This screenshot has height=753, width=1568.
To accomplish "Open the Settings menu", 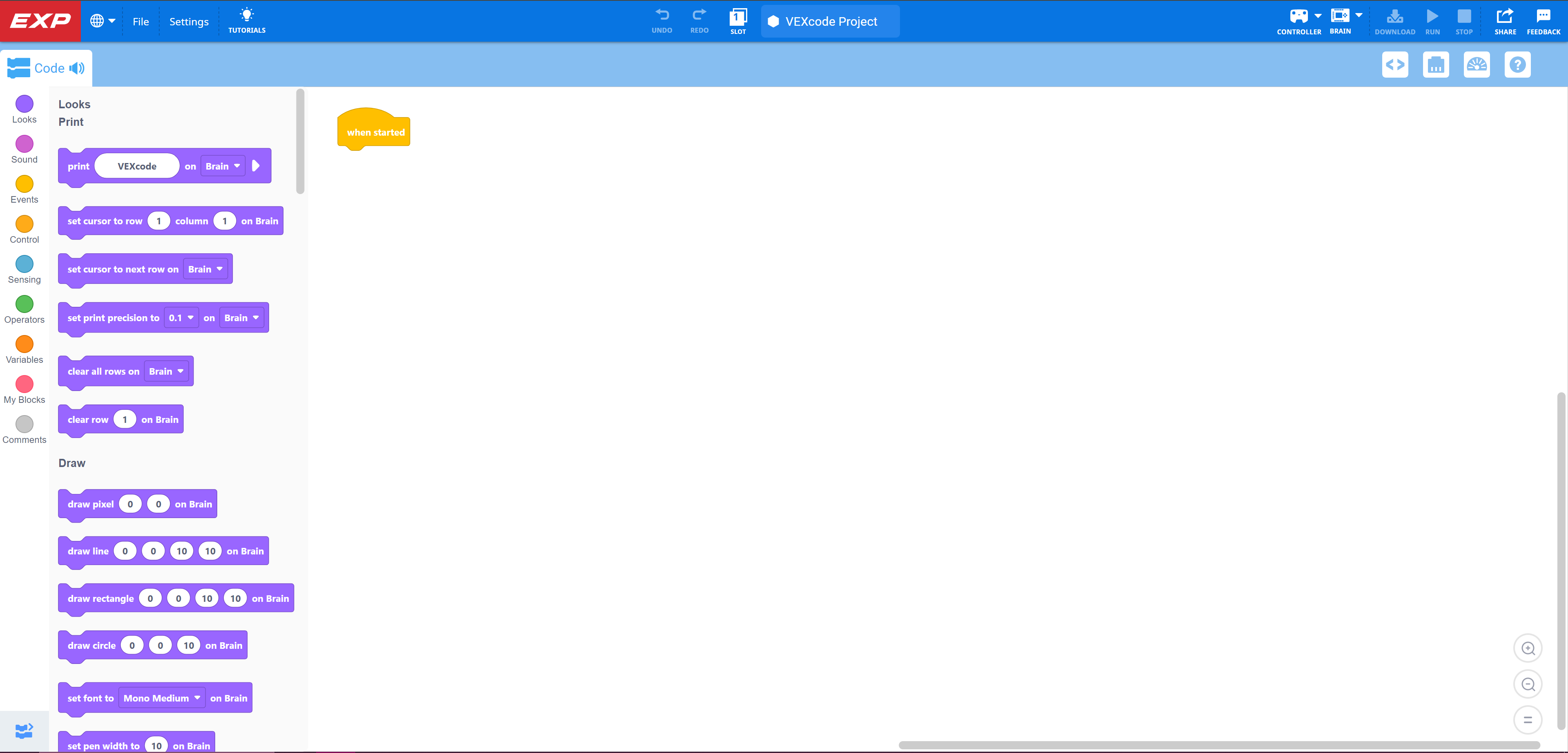I will pyautogui.click(x=188, y=21).
